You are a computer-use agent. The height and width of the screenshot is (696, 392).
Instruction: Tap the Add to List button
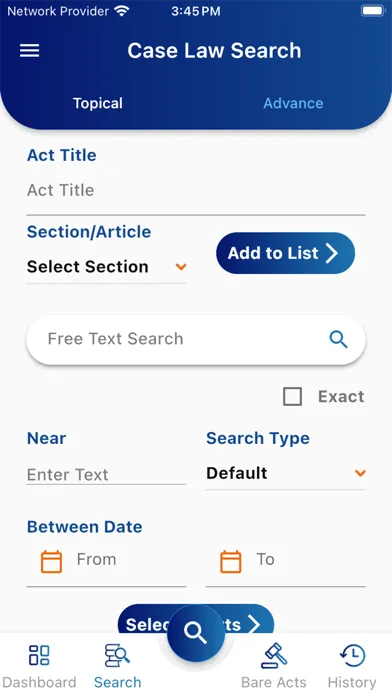coord(285,253)
